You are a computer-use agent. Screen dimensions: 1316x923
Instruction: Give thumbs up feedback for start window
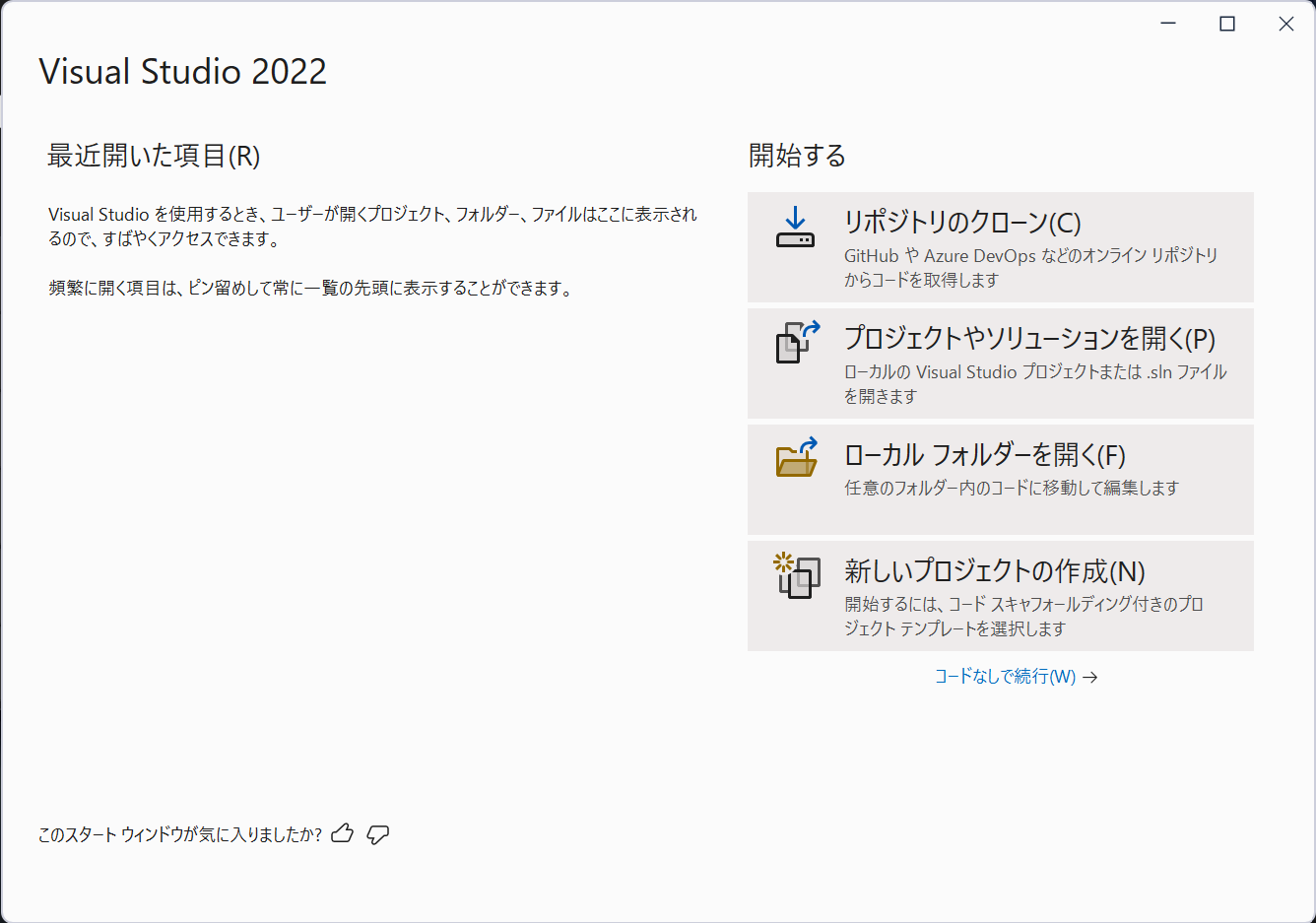[343, 833]
